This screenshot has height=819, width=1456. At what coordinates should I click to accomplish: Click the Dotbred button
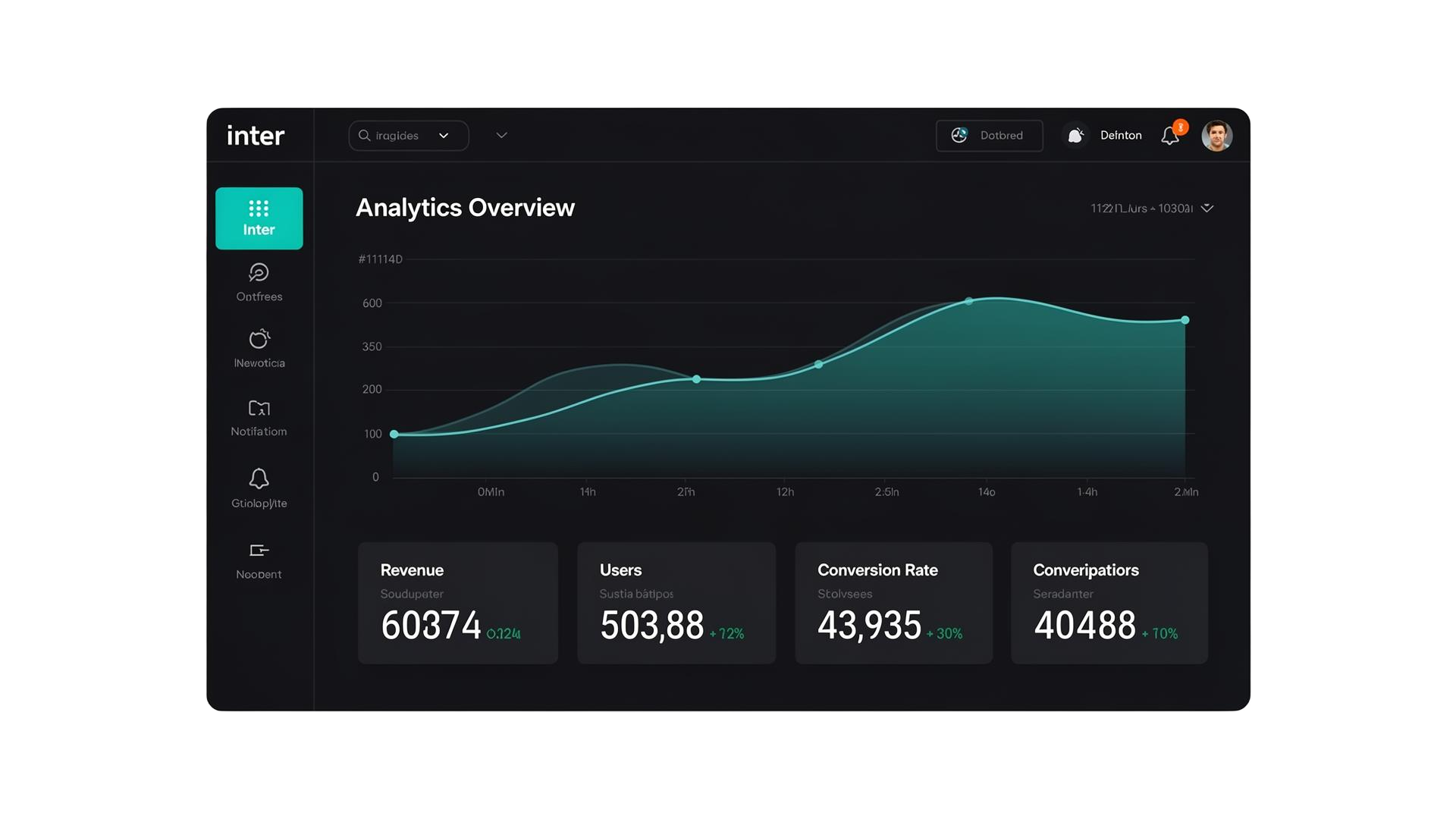coord(989,136)
